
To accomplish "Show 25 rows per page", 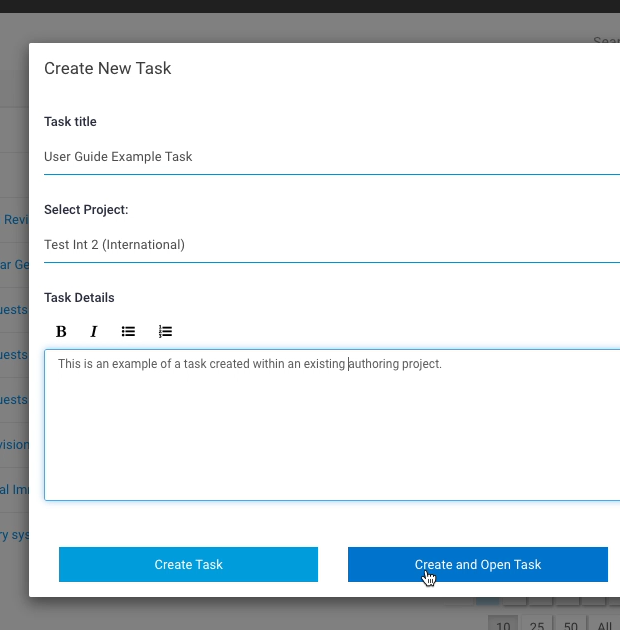I will [x=537, y=624].
